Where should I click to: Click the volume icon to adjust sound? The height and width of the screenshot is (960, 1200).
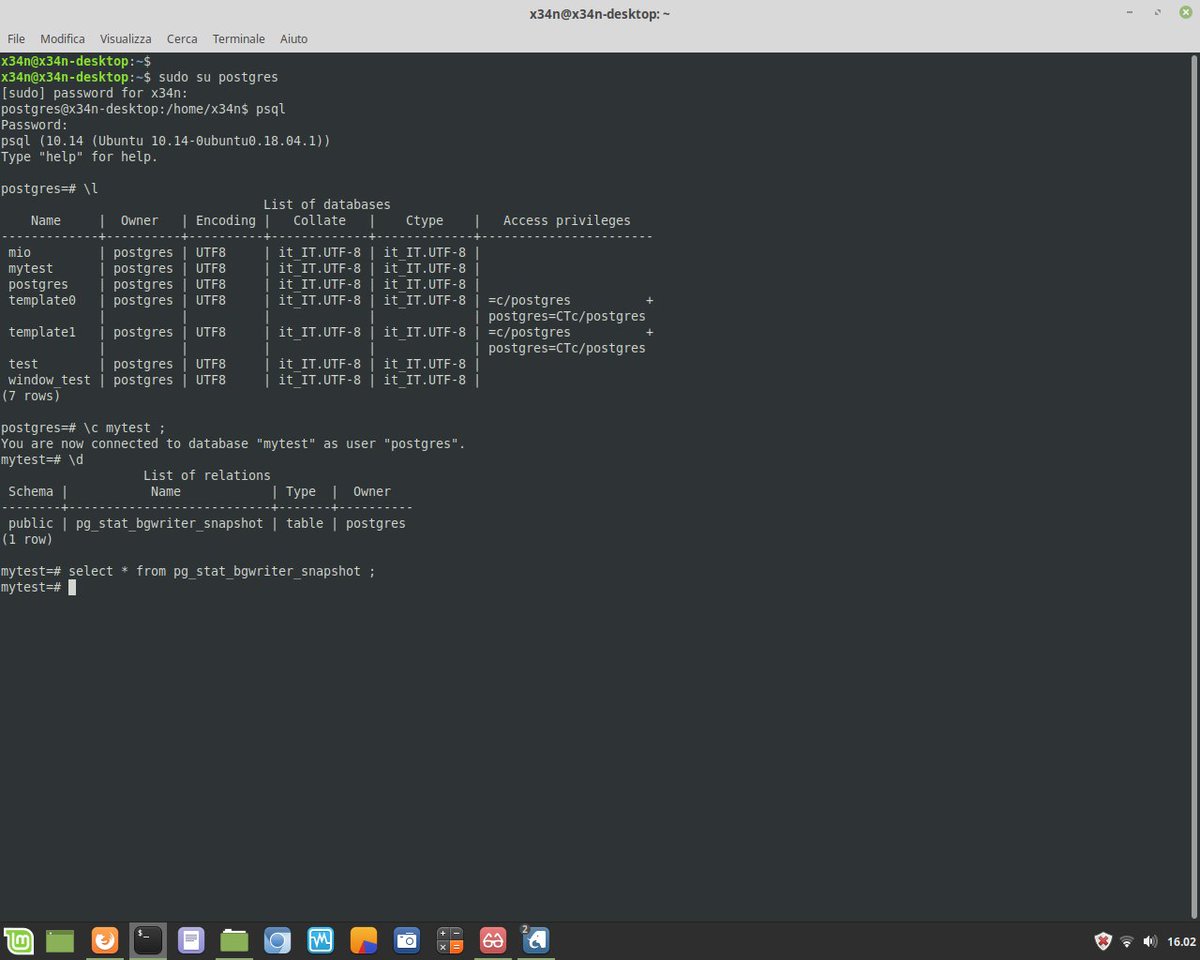[1149, 941]
